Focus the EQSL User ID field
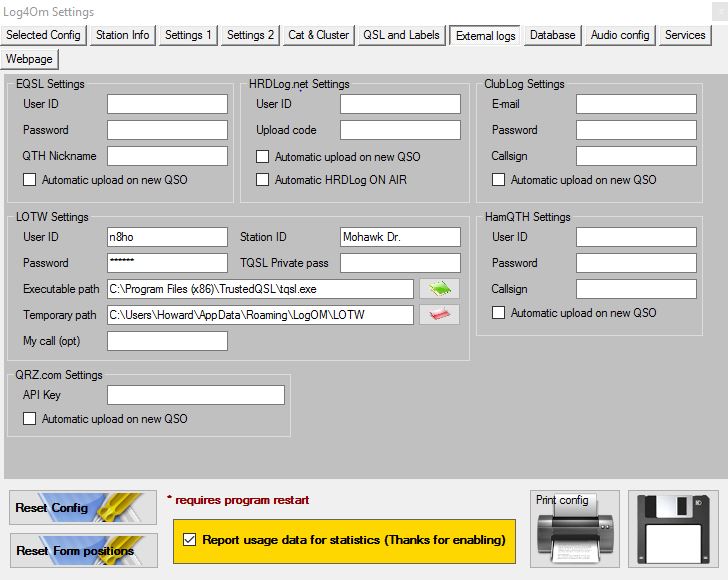This screenshot has height=580, width=728. (x=167, y=104)
